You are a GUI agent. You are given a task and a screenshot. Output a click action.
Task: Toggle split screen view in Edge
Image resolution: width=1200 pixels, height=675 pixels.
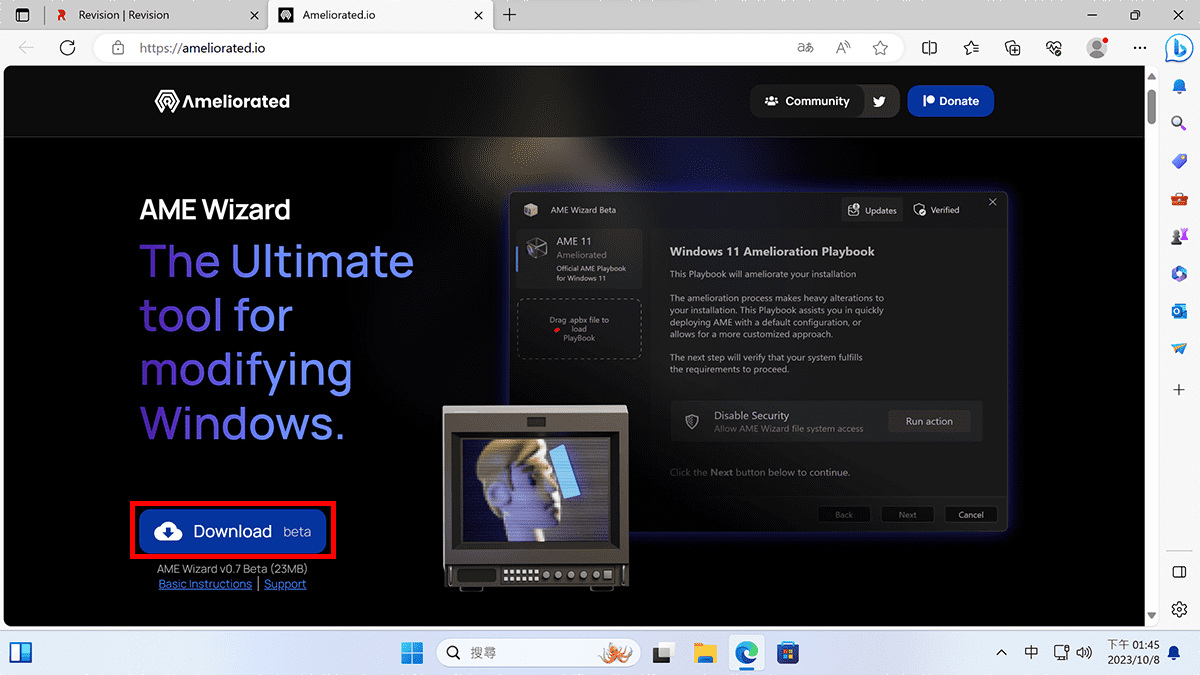point(928,47)
